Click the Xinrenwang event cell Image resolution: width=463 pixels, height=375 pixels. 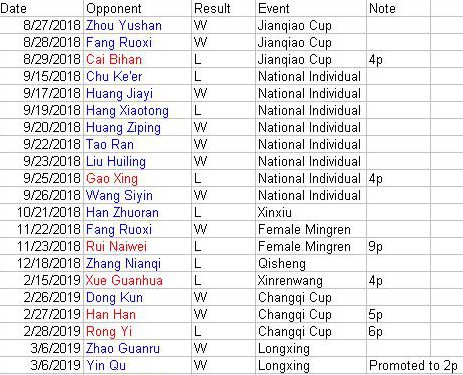point(311,280)
